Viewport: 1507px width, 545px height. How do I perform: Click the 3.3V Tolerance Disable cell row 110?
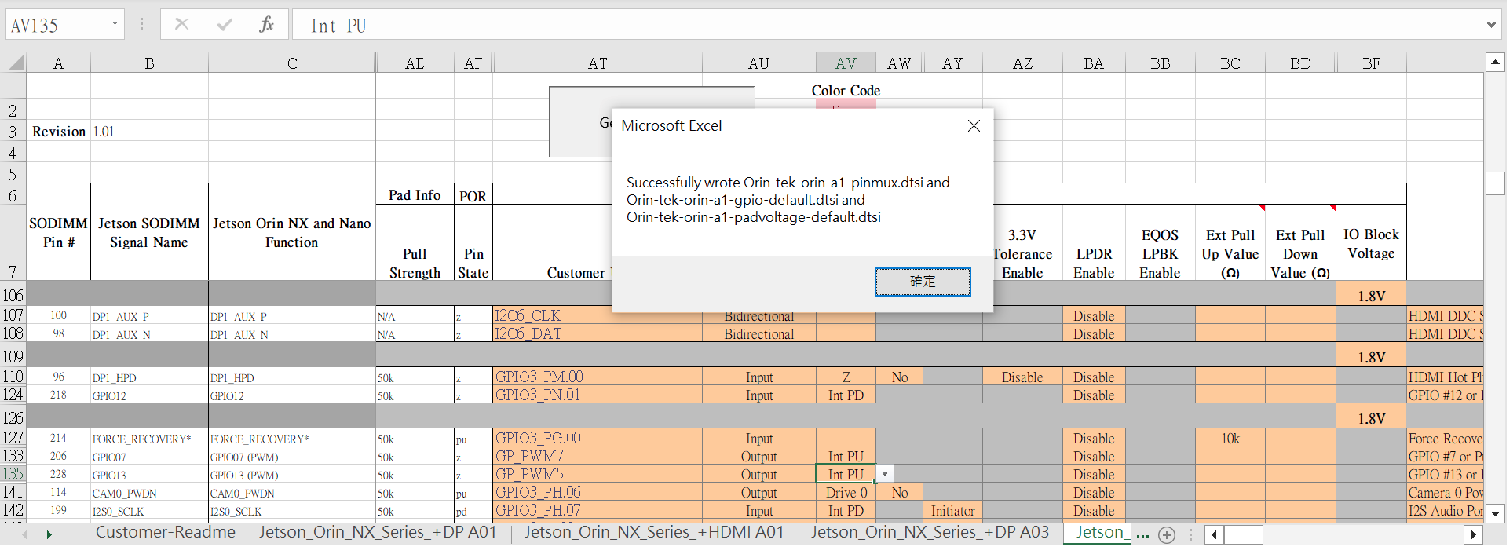[1022, 377]
